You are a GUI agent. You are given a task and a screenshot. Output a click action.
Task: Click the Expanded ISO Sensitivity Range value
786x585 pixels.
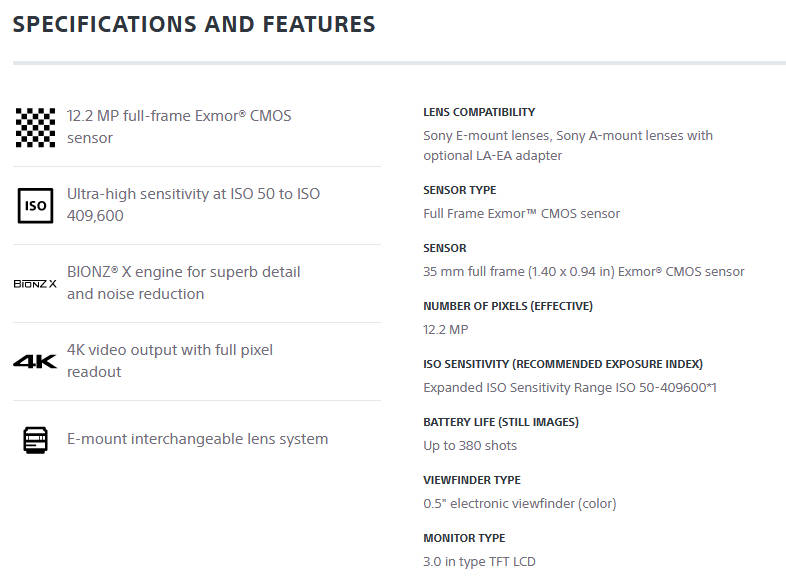click(x=570, y=387)
